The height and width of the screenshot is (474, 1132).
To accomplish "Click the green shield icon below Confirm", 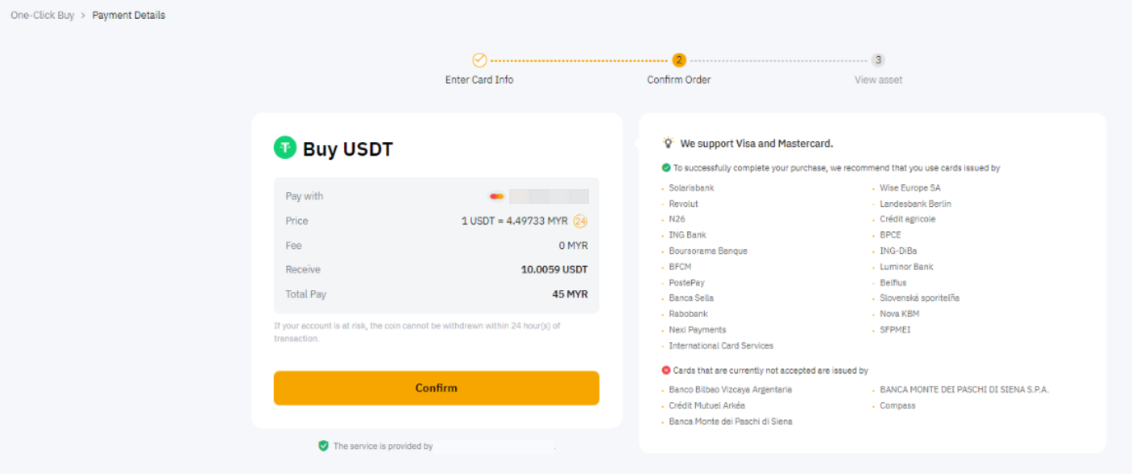I will 323,446.
